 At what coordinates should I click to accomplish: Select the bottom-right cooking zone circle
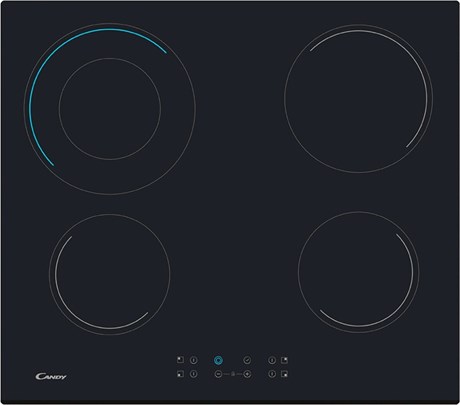(358, 272)
